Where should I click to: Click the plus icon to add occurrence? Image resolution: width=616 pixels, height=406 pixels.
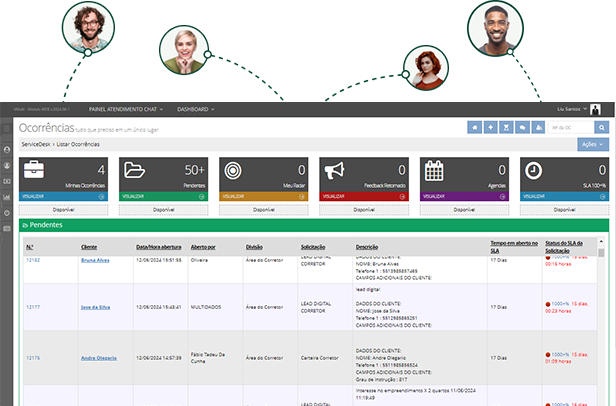point(490,128)
